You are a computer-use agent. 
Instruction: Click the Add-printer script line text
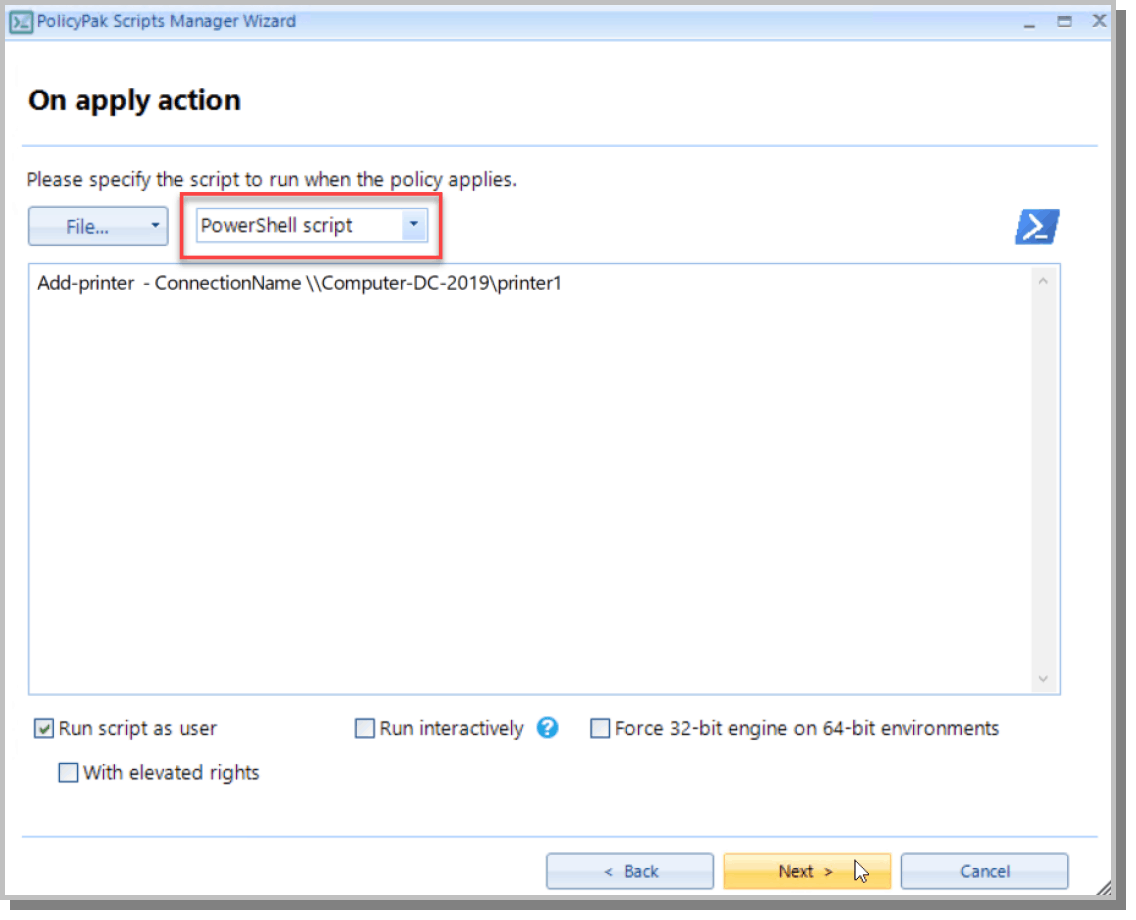pyautogui.click(x=299, y=283)
